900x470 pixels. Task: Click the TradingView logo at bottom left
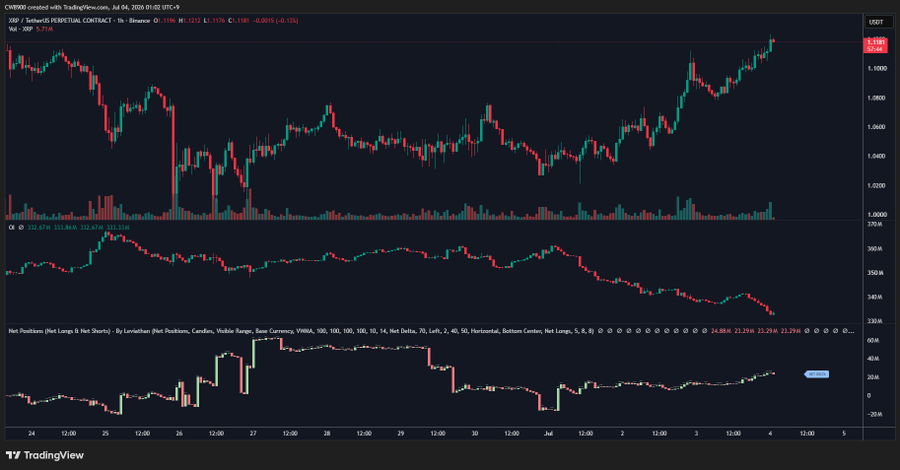pos(45,455)
